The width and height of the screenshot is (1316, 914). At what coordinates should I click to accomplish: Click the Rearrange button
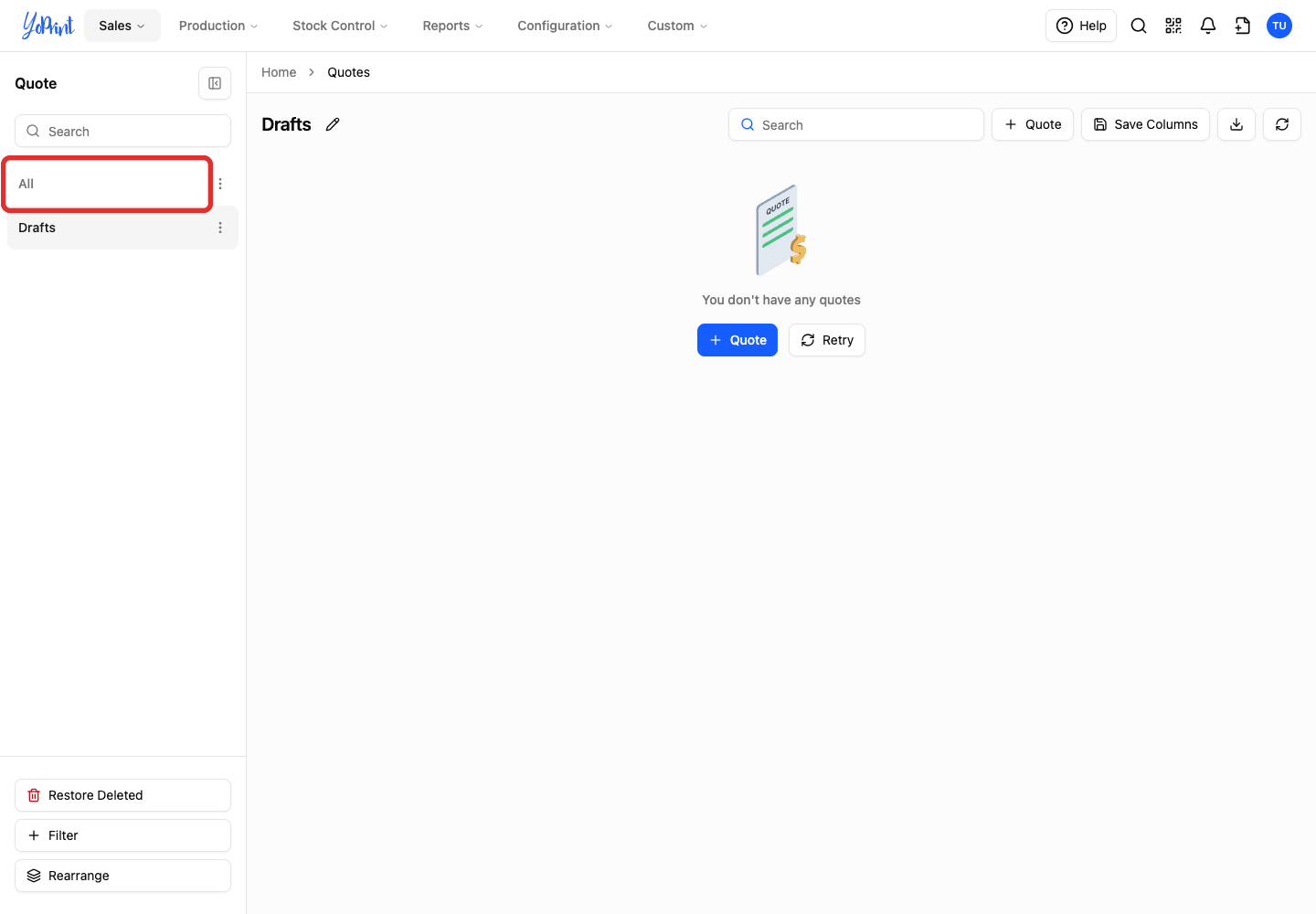pos(122,876)
